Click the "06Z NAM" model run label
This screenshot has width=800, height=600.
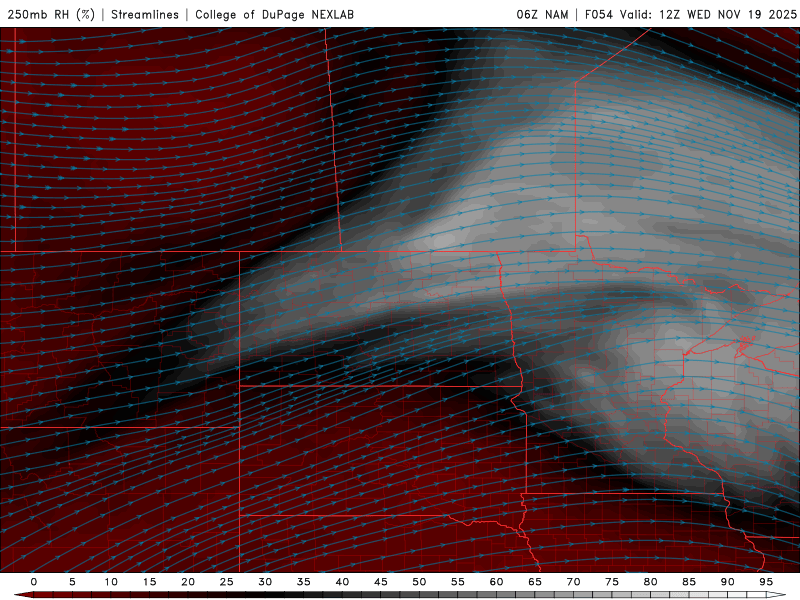[x=542, y=14]
